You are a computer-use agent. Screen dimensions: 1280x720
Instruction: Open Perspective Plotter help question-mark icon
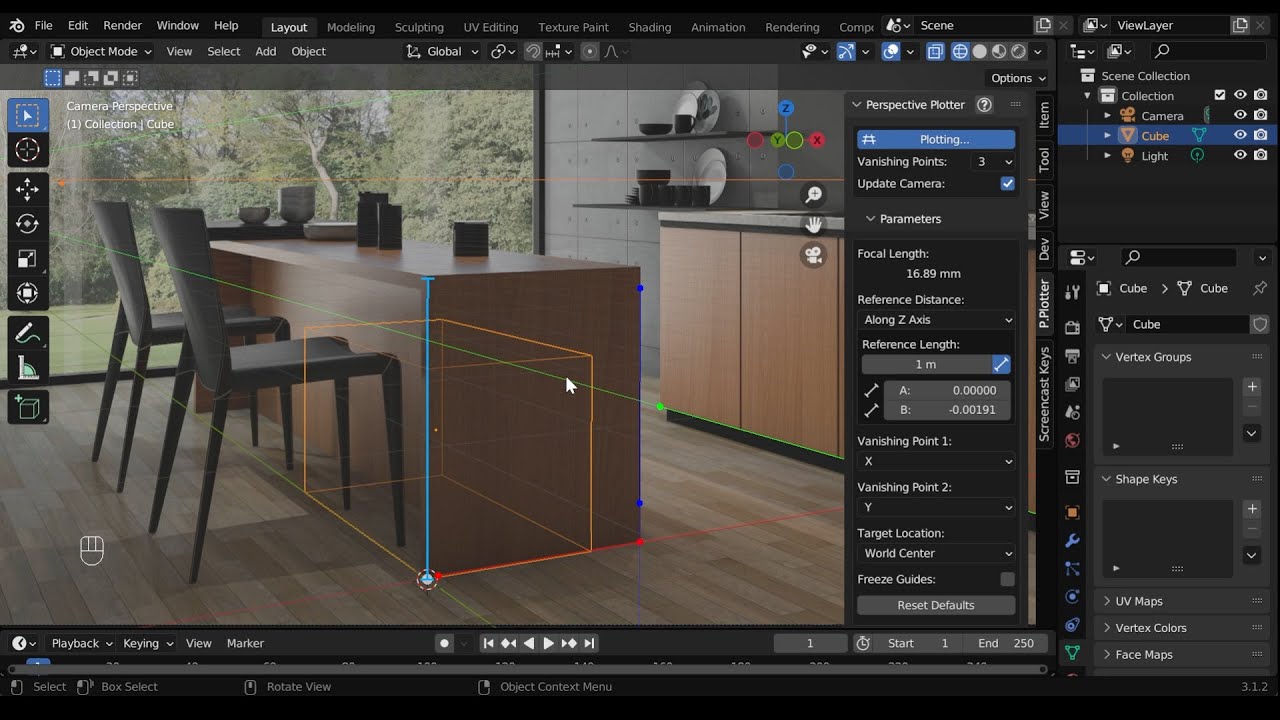click(984, 104)
